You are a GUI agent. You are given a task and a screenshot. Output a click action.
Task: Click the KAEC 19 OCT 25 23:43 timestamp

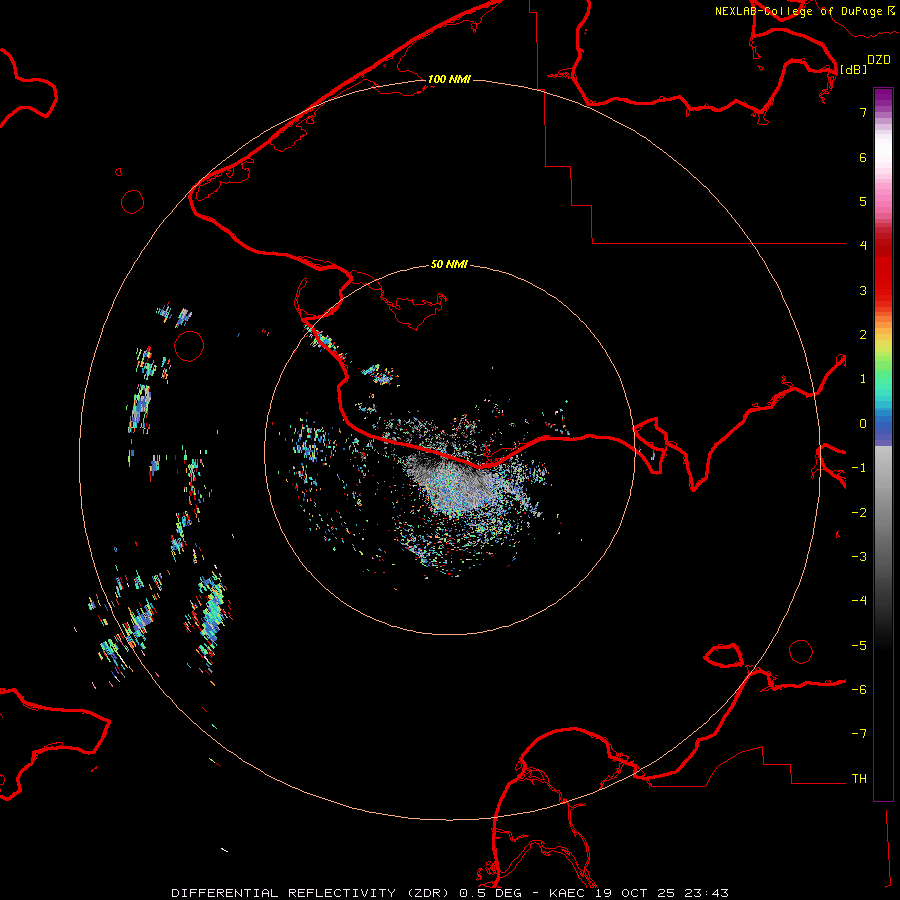click(x=639, y=893)
